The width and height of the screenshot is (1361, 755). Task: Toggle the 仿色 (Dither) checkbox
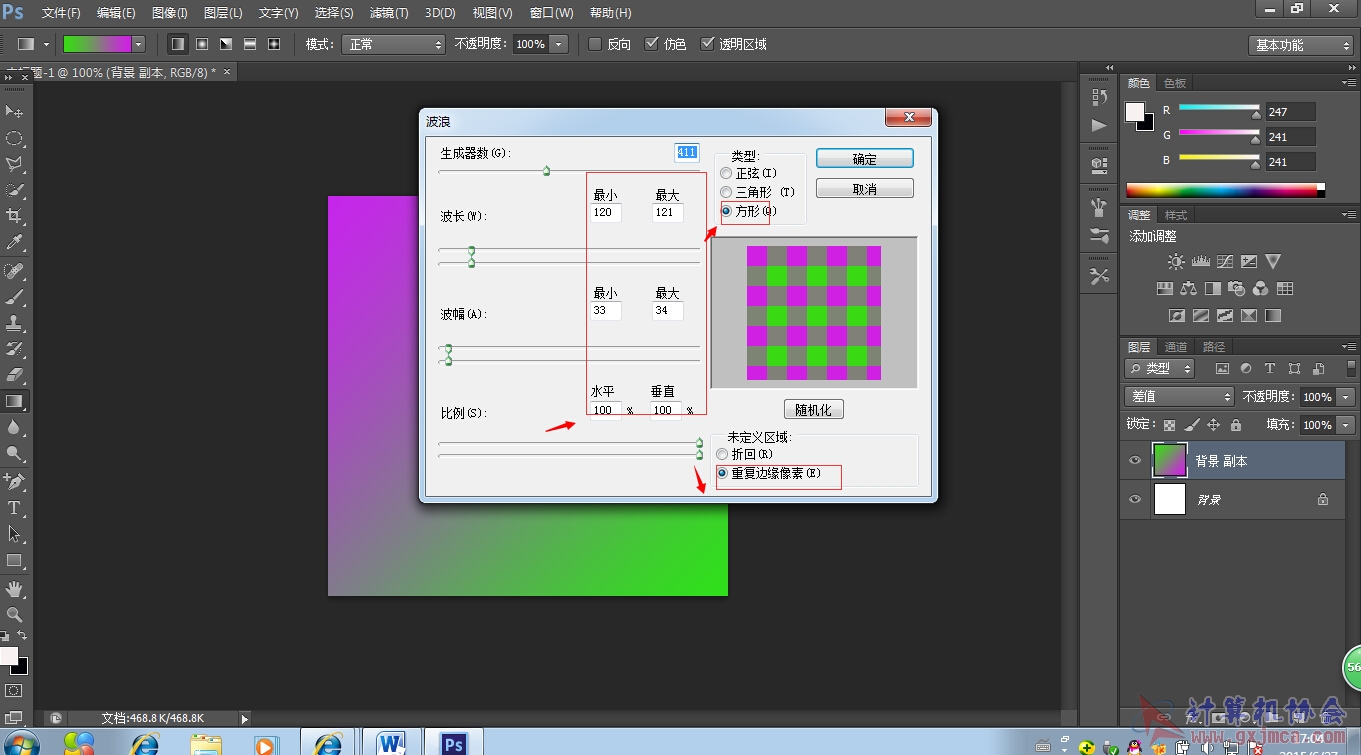point(652,44)
